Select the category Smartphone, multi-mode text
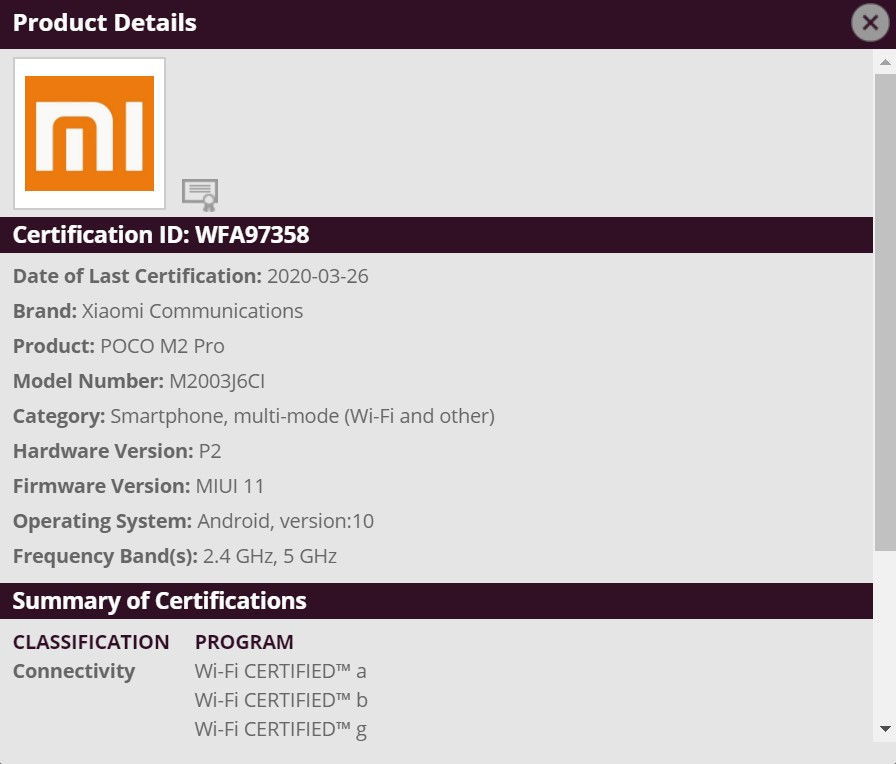 pos(302,416)
